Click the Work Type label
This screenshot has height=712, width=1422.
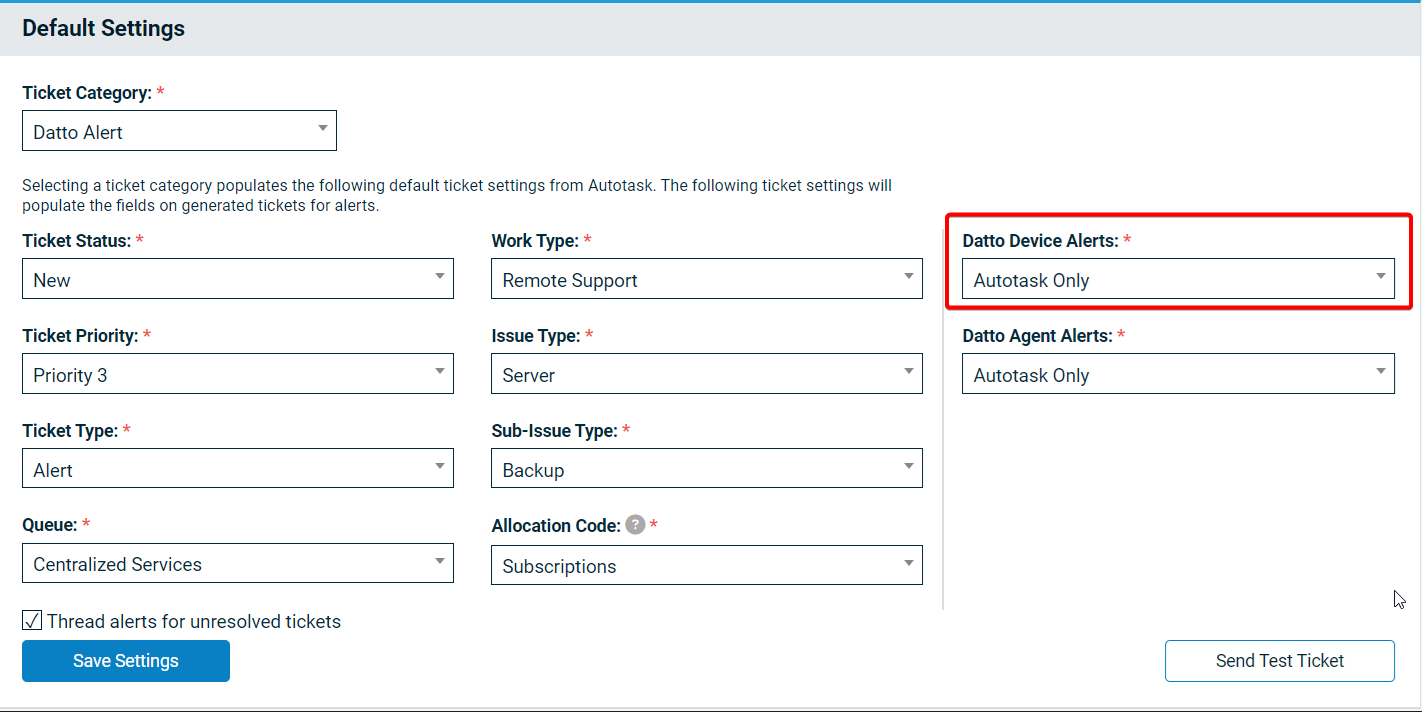pos(535,241)
